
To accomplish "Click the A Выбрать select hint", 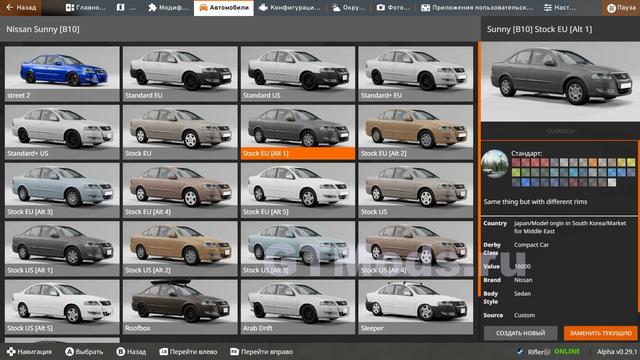I will point(84,351).
